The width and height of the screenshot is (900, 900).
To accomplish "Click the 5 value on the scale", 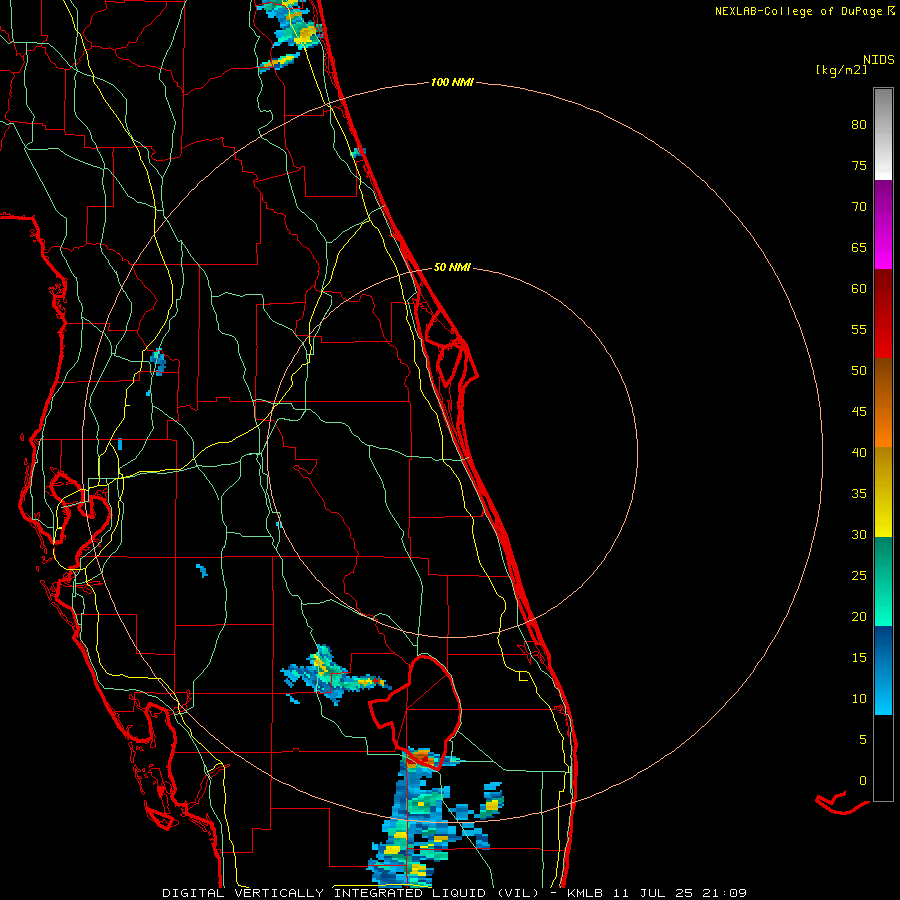I will click(863, 740).
